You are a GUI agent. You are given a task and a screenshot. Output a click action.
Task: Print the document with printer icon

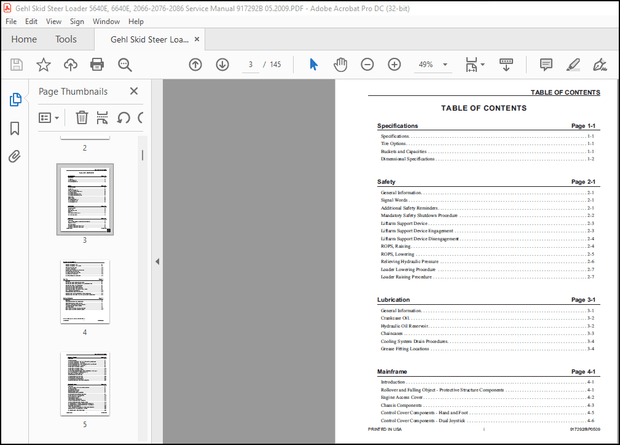pyautogui.click(x=97, y=64)
